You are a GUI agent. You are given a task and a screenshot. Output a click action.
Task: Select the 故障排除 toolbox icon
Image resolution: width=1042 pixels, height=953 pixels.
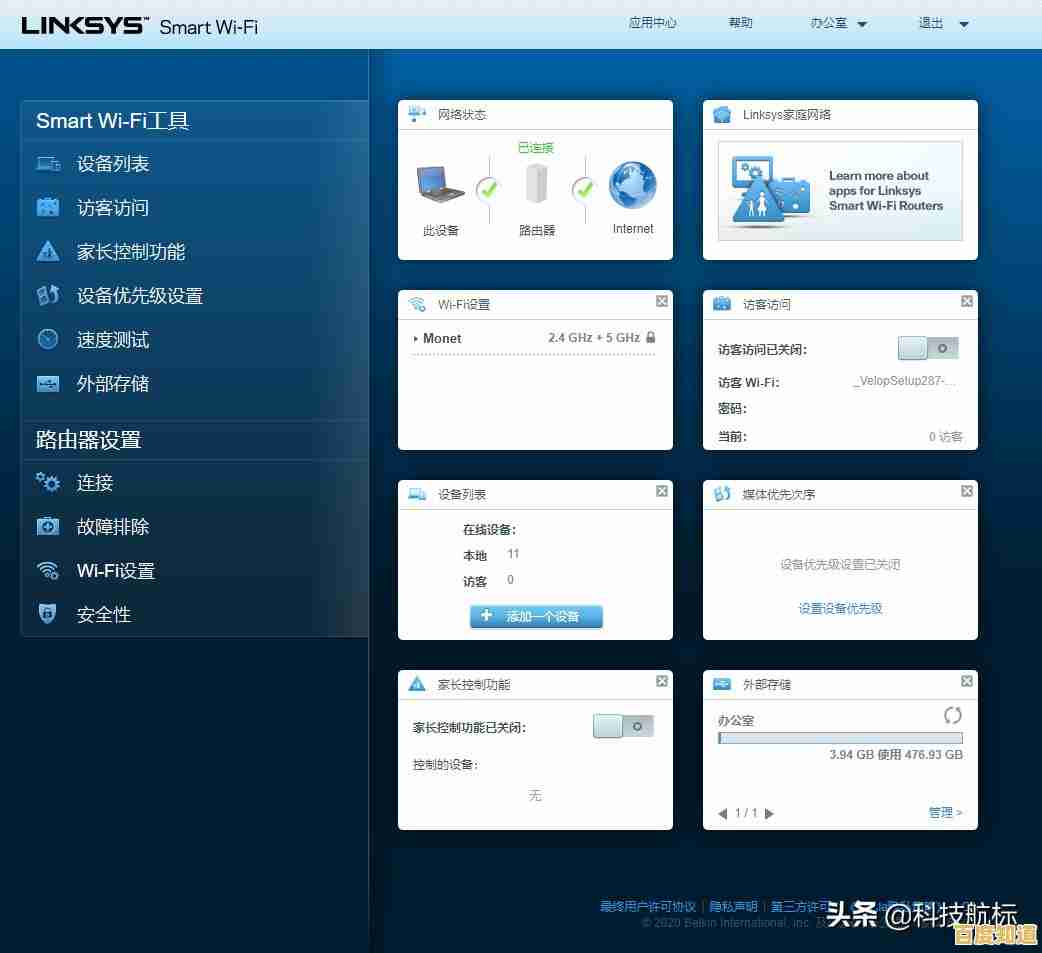click(x=47, y=527)
